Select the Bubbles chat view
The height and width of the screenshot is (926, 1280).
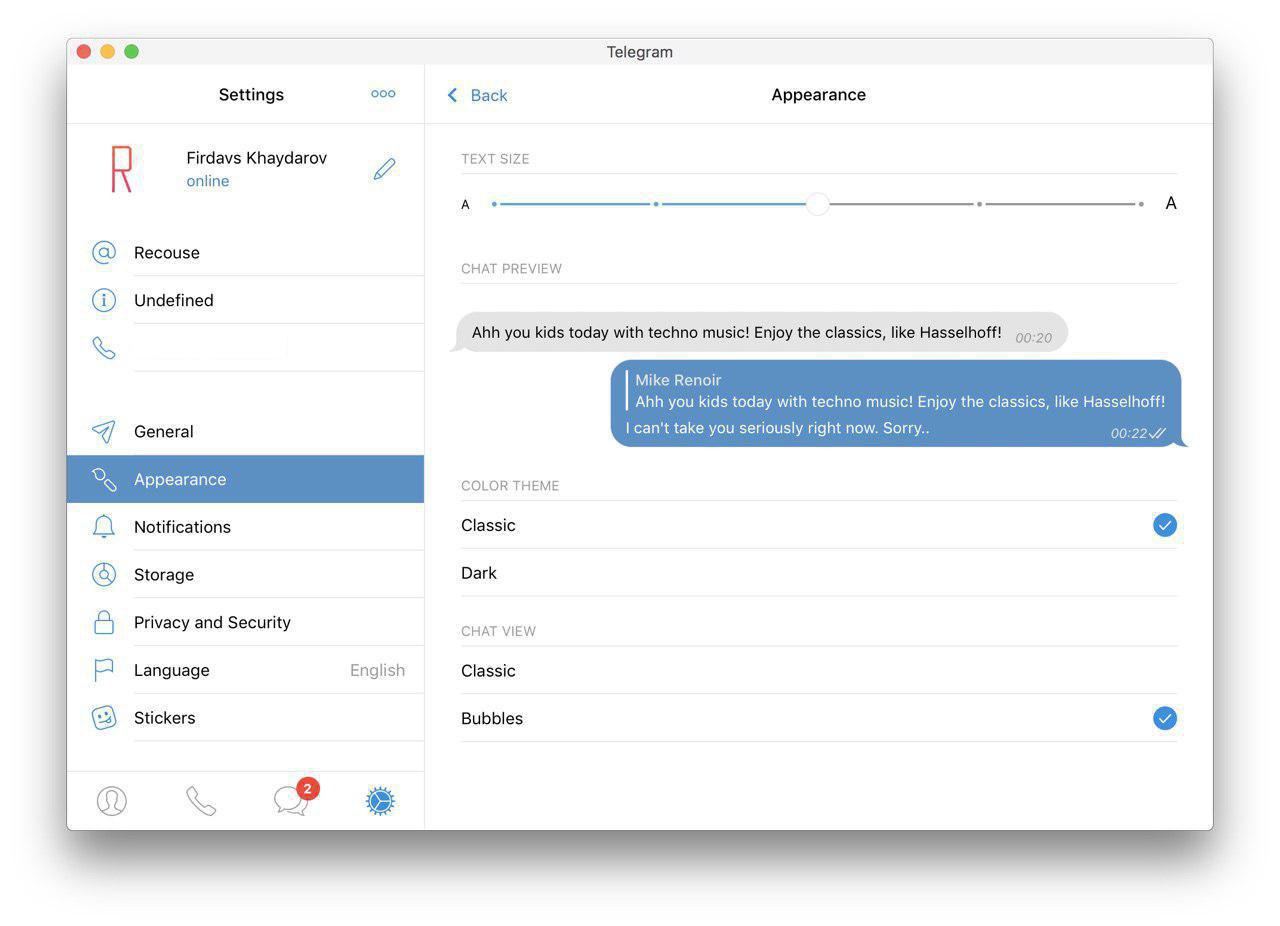tap(819, 718)
